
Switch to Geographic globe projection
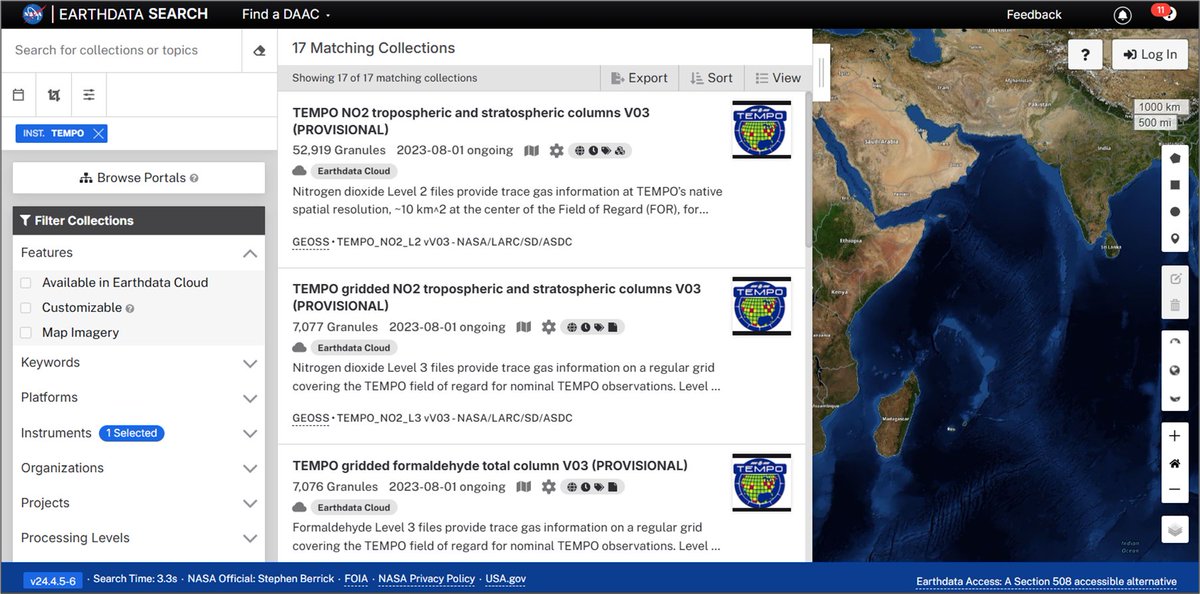1175,369
